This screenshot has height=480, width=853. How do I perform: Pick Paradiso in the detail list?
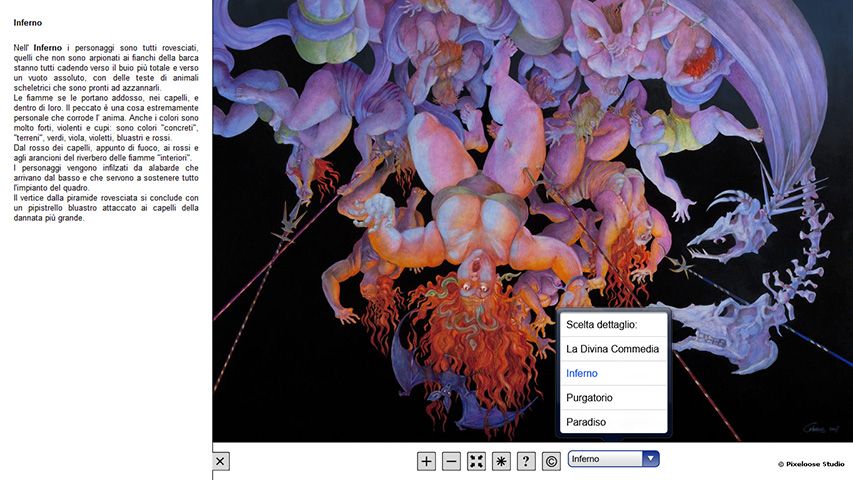[613, 422]
